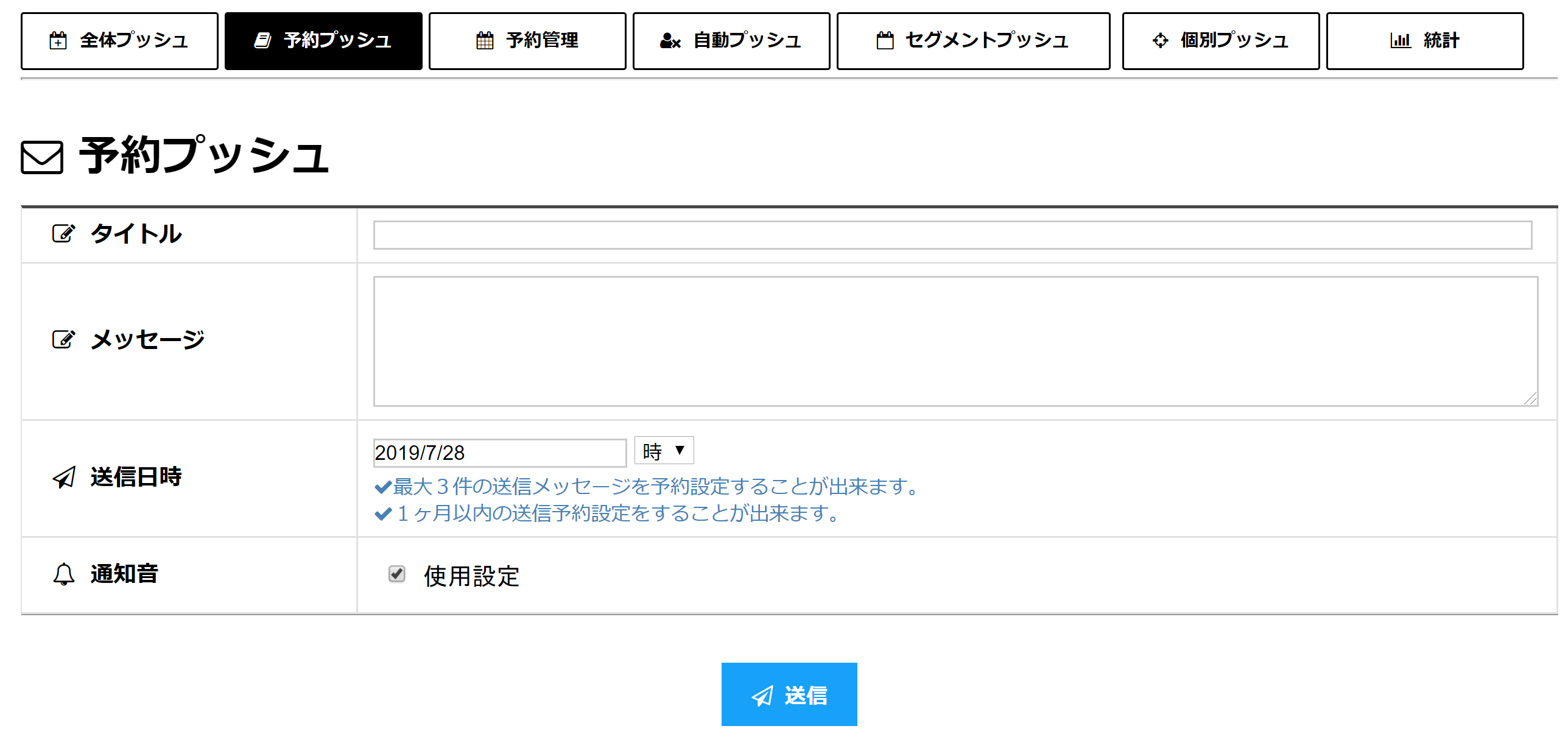Open the 統計 statistics page
1568x748 pixels.
click(1425, 41)
